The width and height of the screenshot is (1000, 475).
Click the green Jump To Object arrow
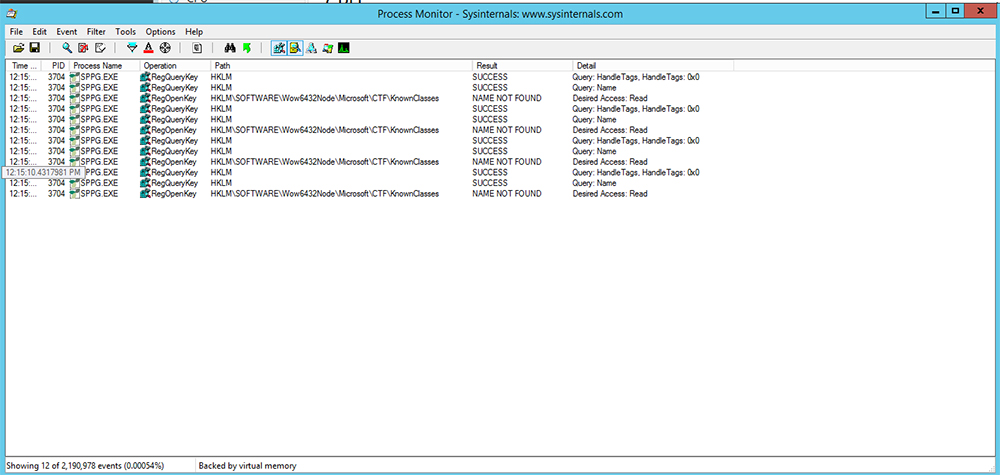247,48
